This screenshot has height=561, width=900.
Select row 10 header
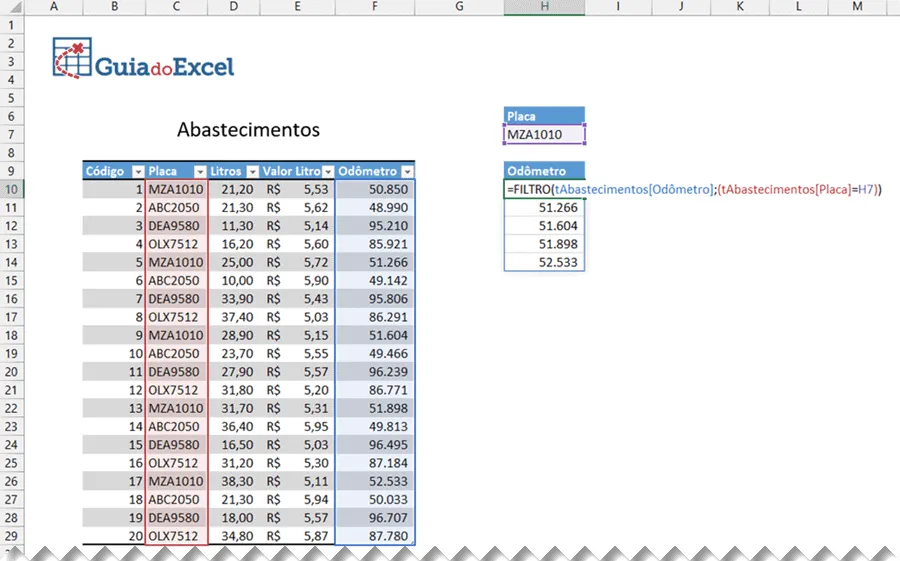(x=11, y=189)
